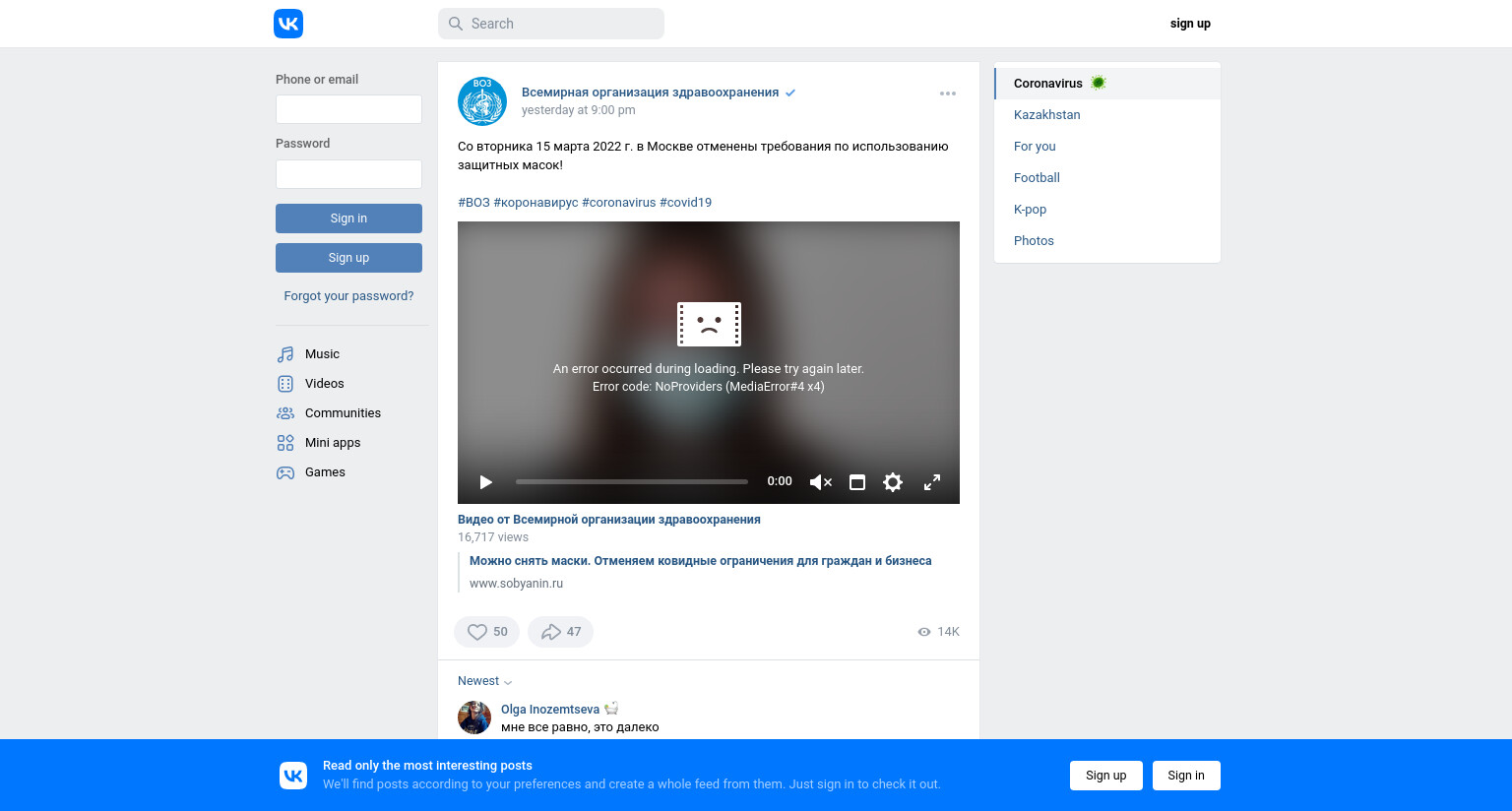Open the WHO avatar in post header
Viewport: 1512px width, 811px height.
(482, 101)
